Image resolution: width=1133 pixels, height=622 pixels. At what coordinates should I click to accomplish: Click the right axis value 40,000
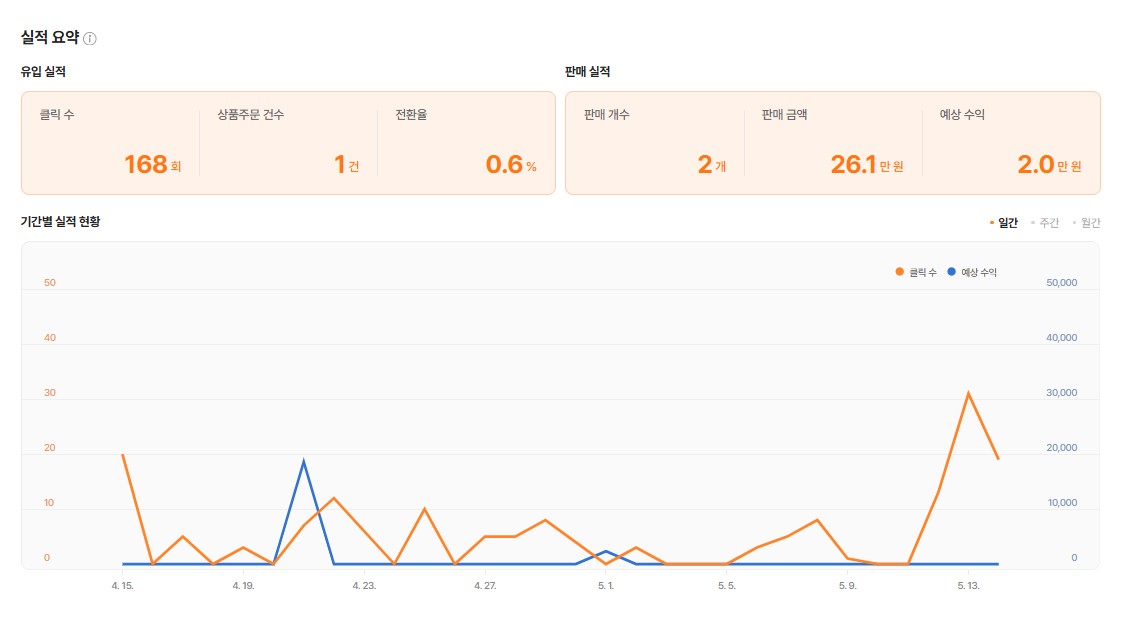click(x=1061, y=338)
